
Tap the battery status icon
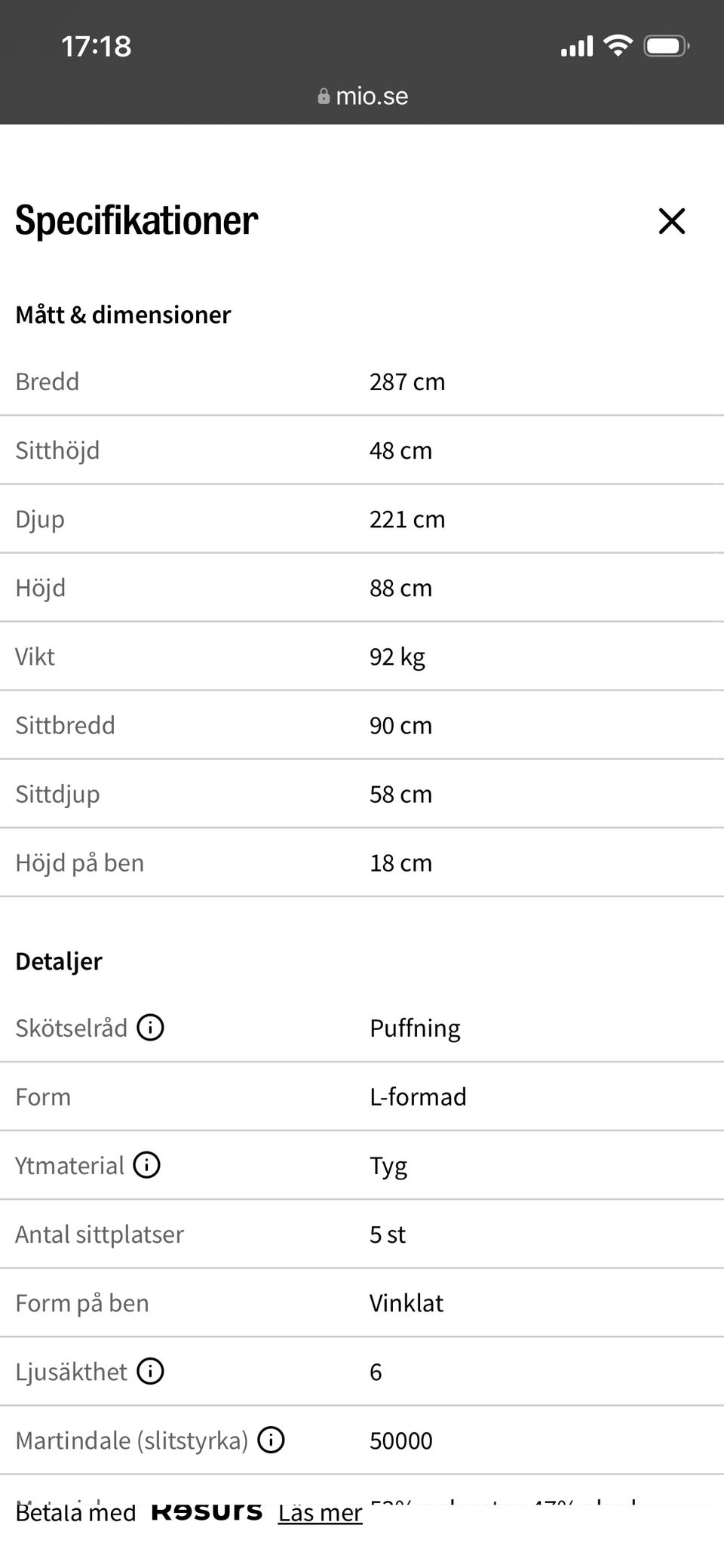(667, 46)
